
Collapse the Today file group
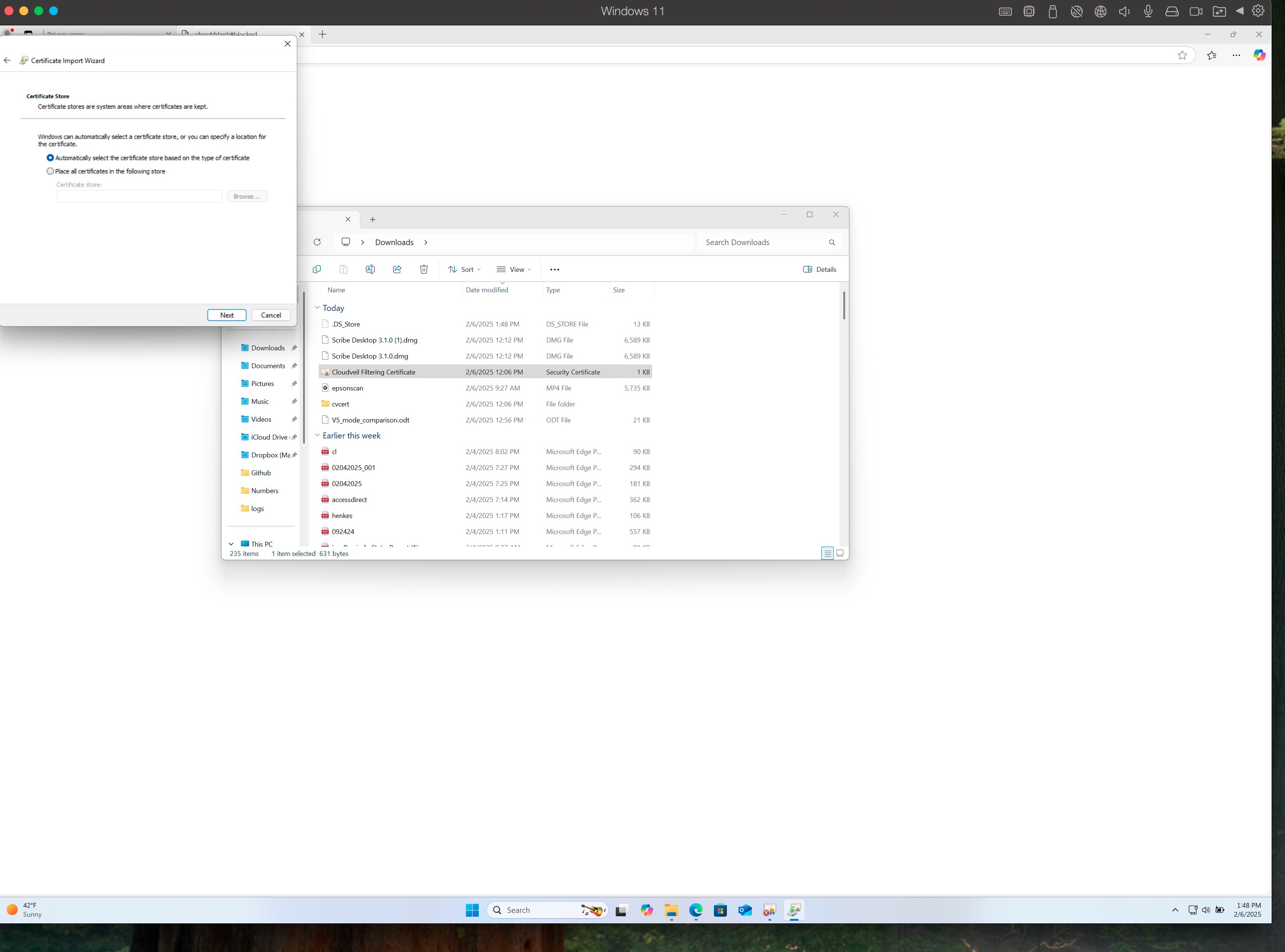pyautogui.click(x=317, y=308)
